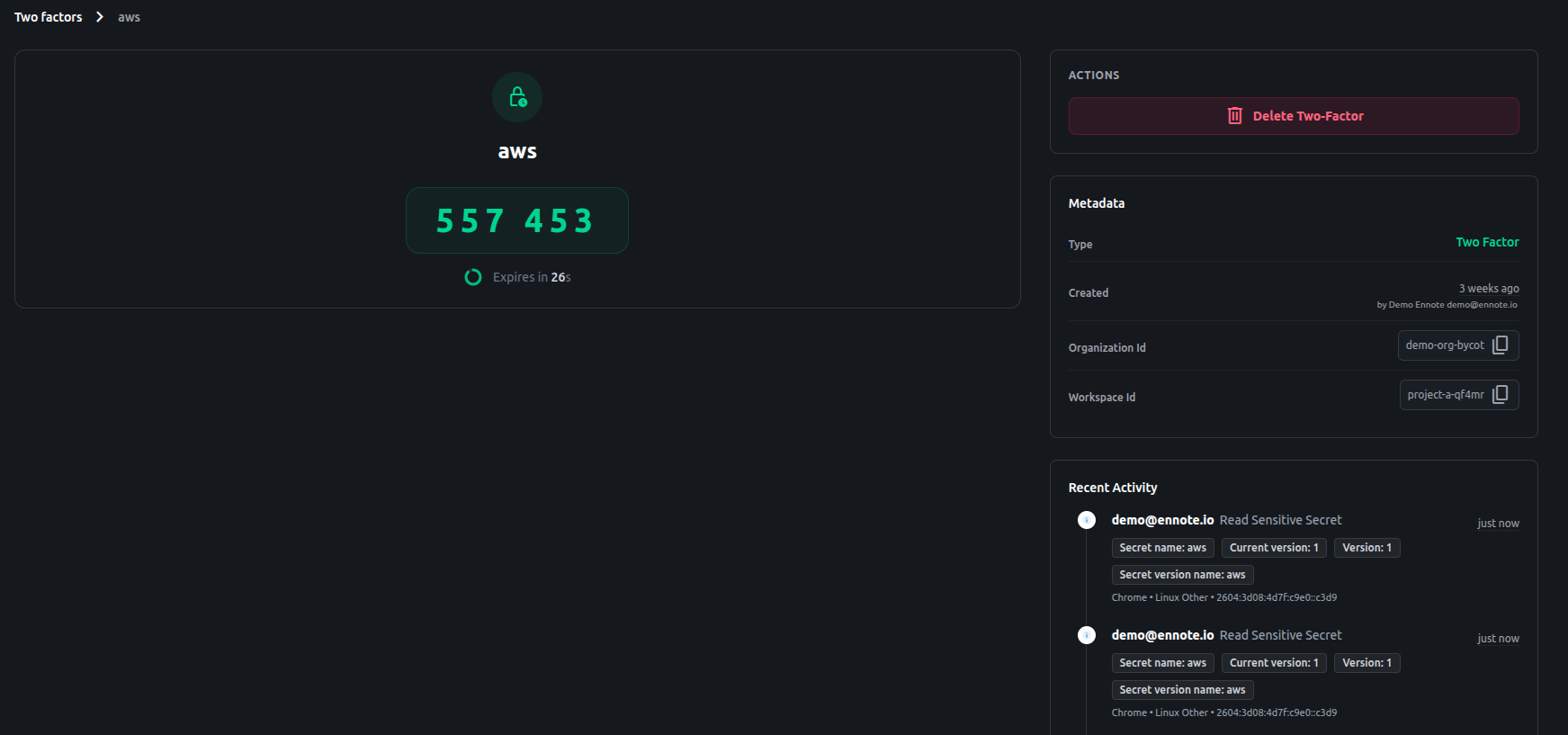Click the Two Factor type value

(1487, 242)
